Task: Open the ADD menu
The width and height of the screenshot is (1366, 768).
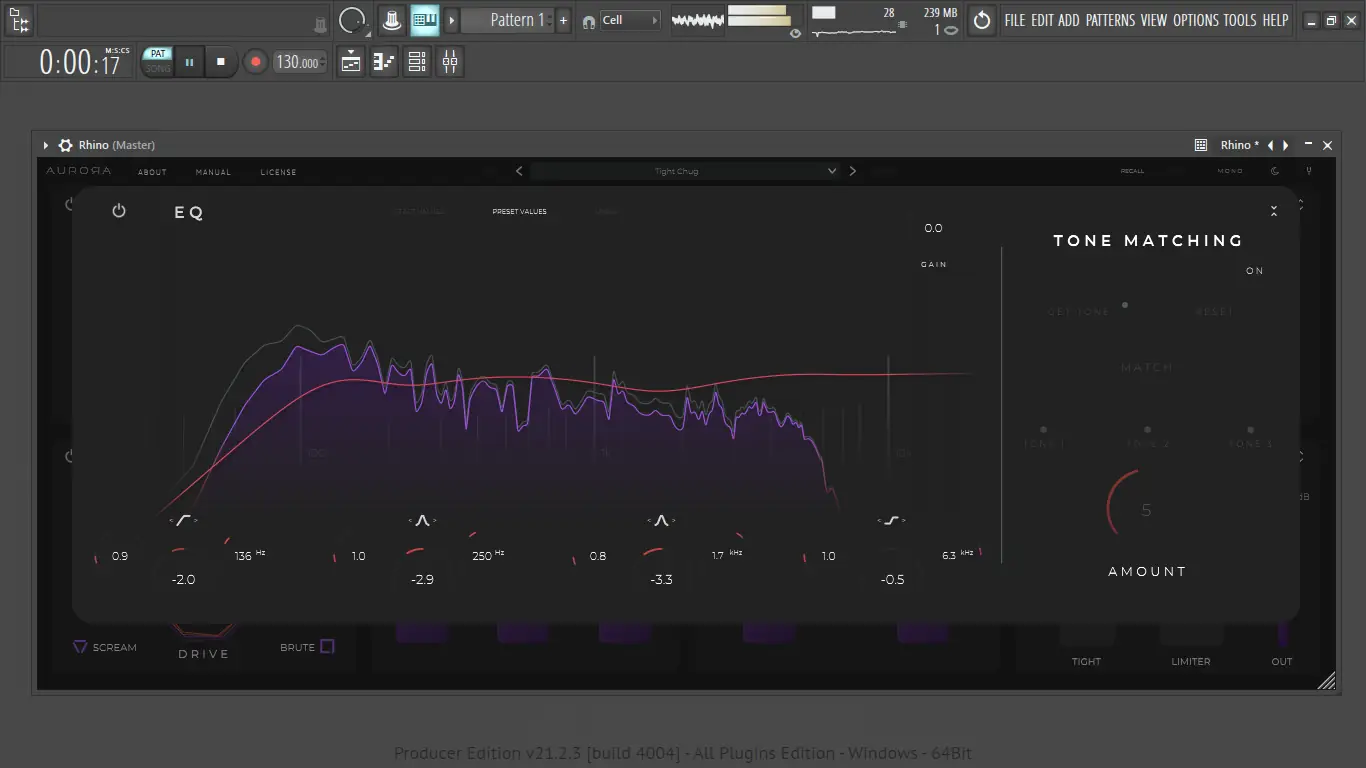Action: coord(1069,20)
